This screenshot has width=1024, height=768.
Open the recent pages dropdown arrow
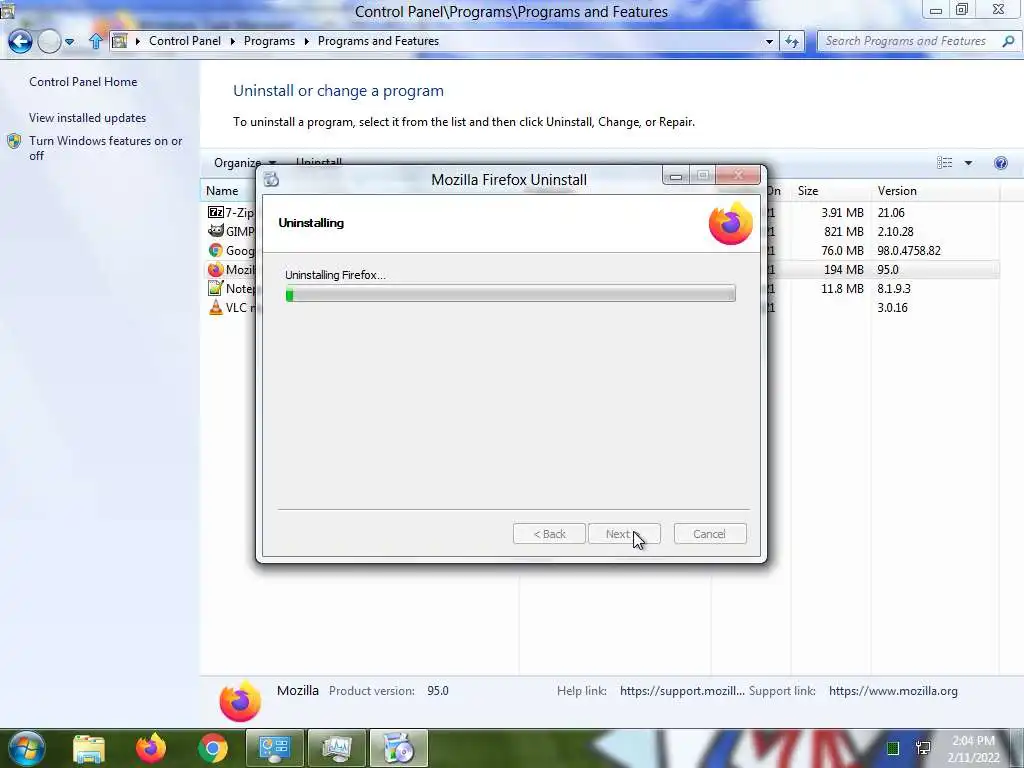pos(69,42)
